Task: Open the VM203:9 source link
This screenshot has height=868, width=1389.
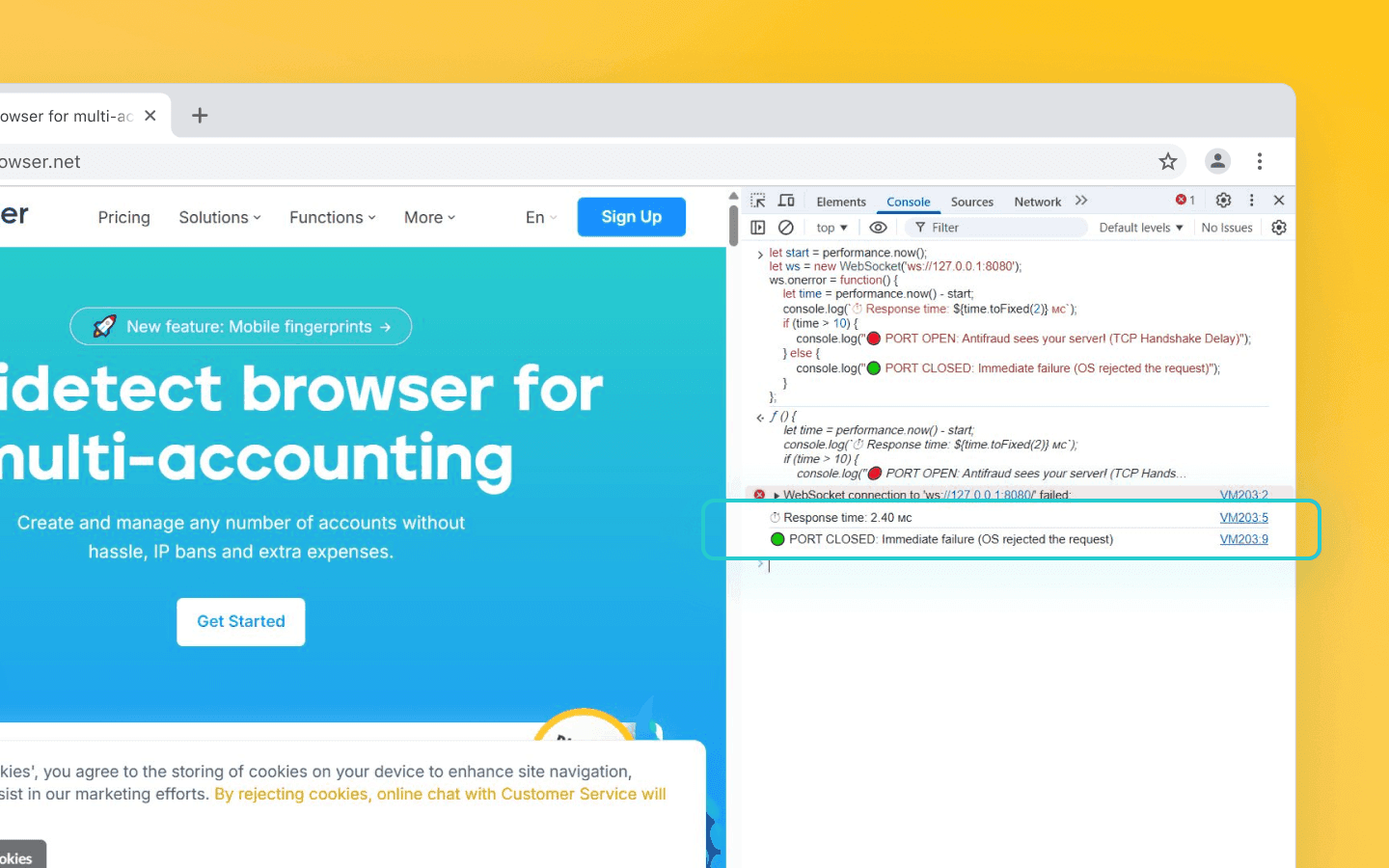Action: click(x=1244, y=539)
